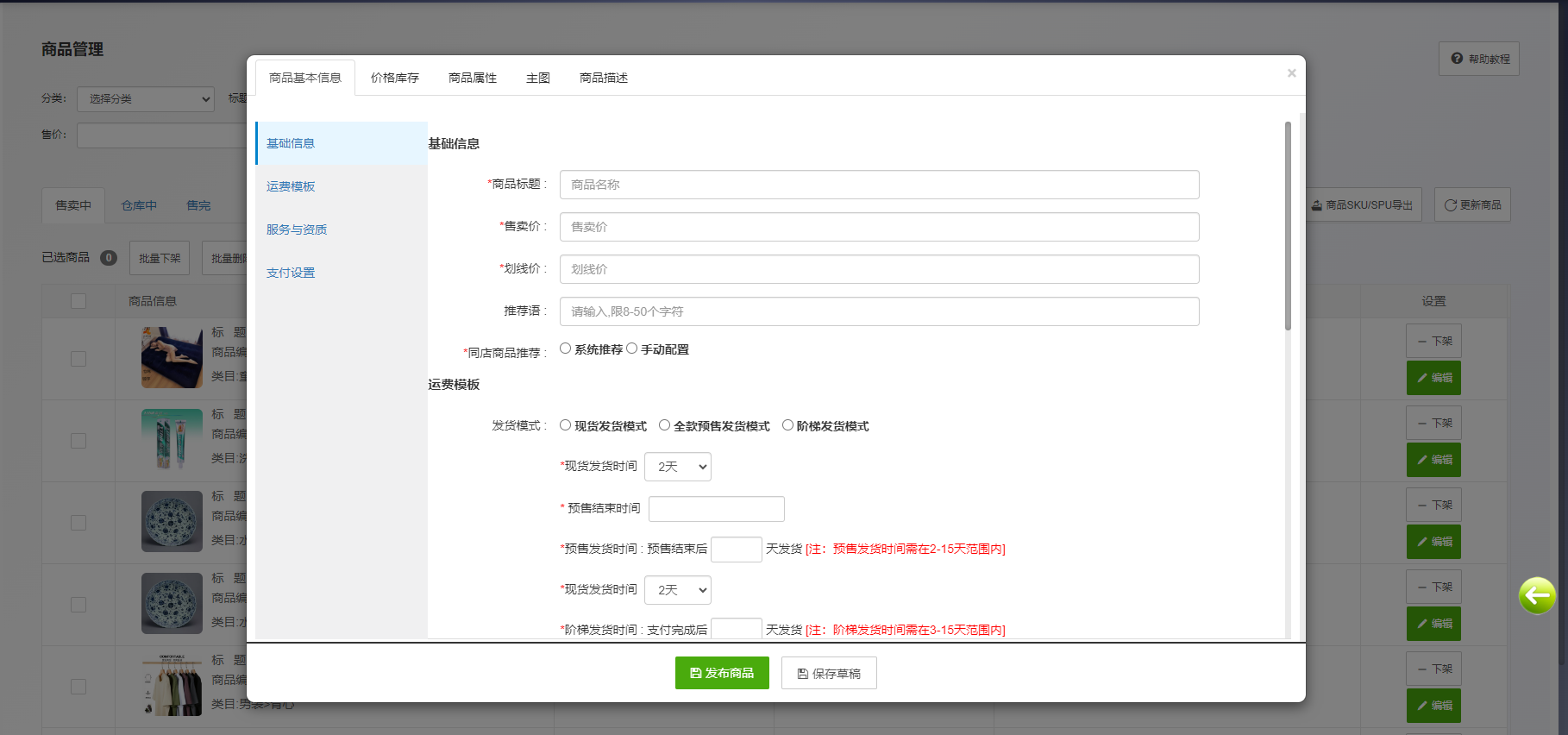The height and width of the screenshot is (735, 1568).
Task: Click the first row's 下架 button
Action: 1433,341
